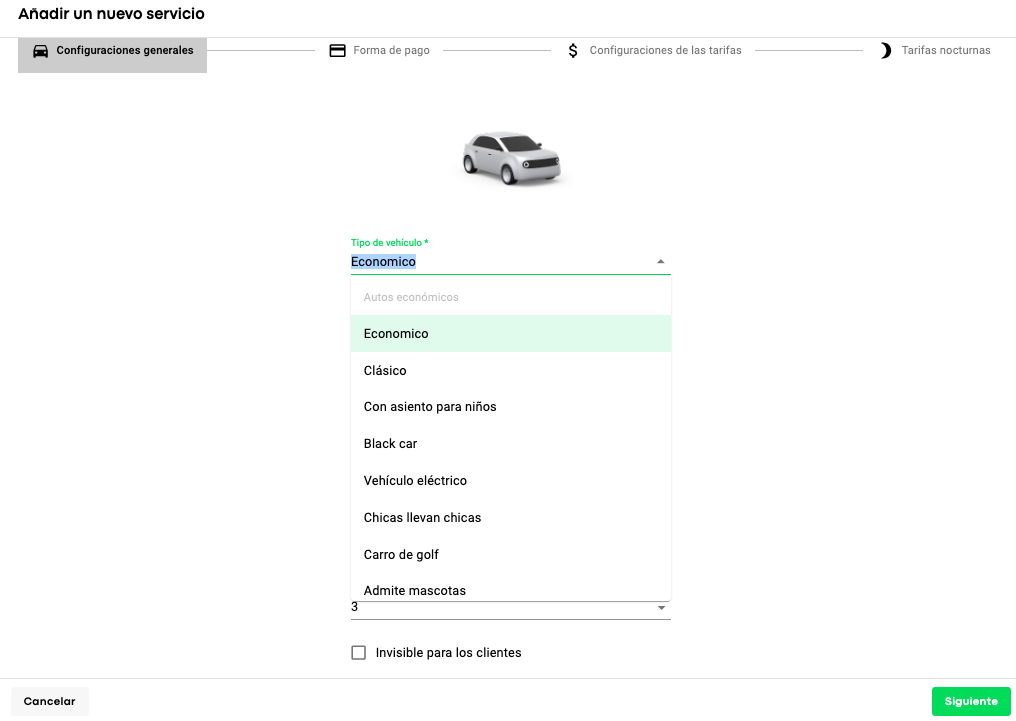Screen dimensions: 1016x721
Task: Choose Clásico vehicle type
Action: (x=511, y=371)
